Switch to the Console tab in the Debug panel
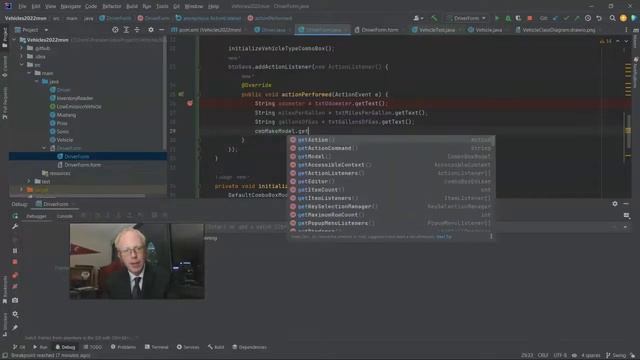 point(64,216)
